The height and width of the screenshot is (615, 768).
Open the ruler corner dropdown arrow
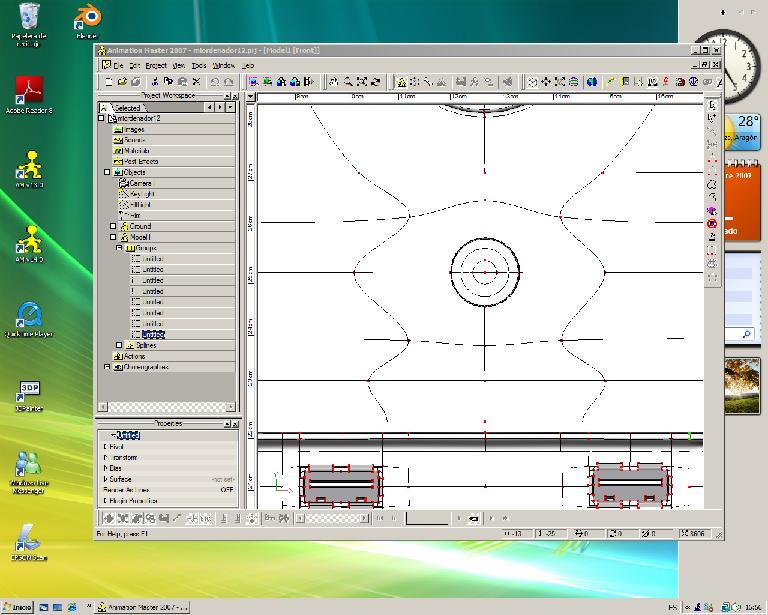(250, 96)
